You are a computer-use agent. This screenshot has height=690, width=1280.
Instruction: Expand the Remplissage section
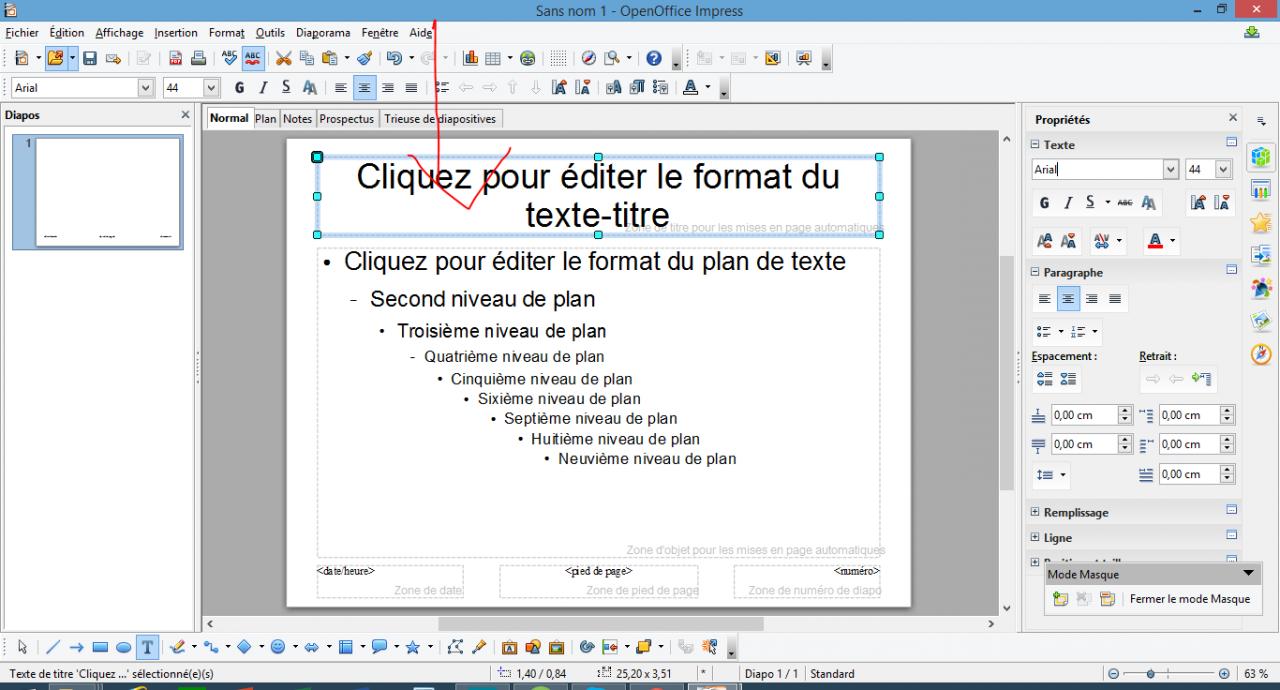pos(1035,512)
